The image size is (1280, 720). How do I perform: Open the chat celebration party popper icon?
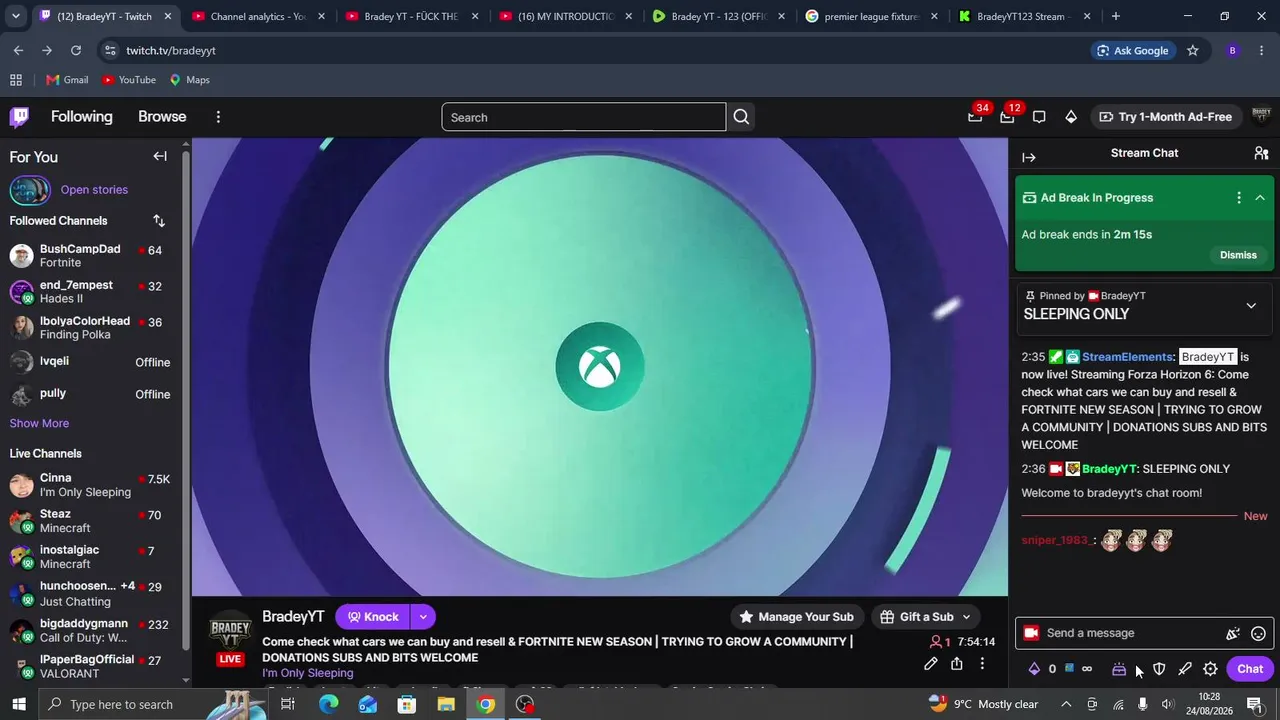1233,633
